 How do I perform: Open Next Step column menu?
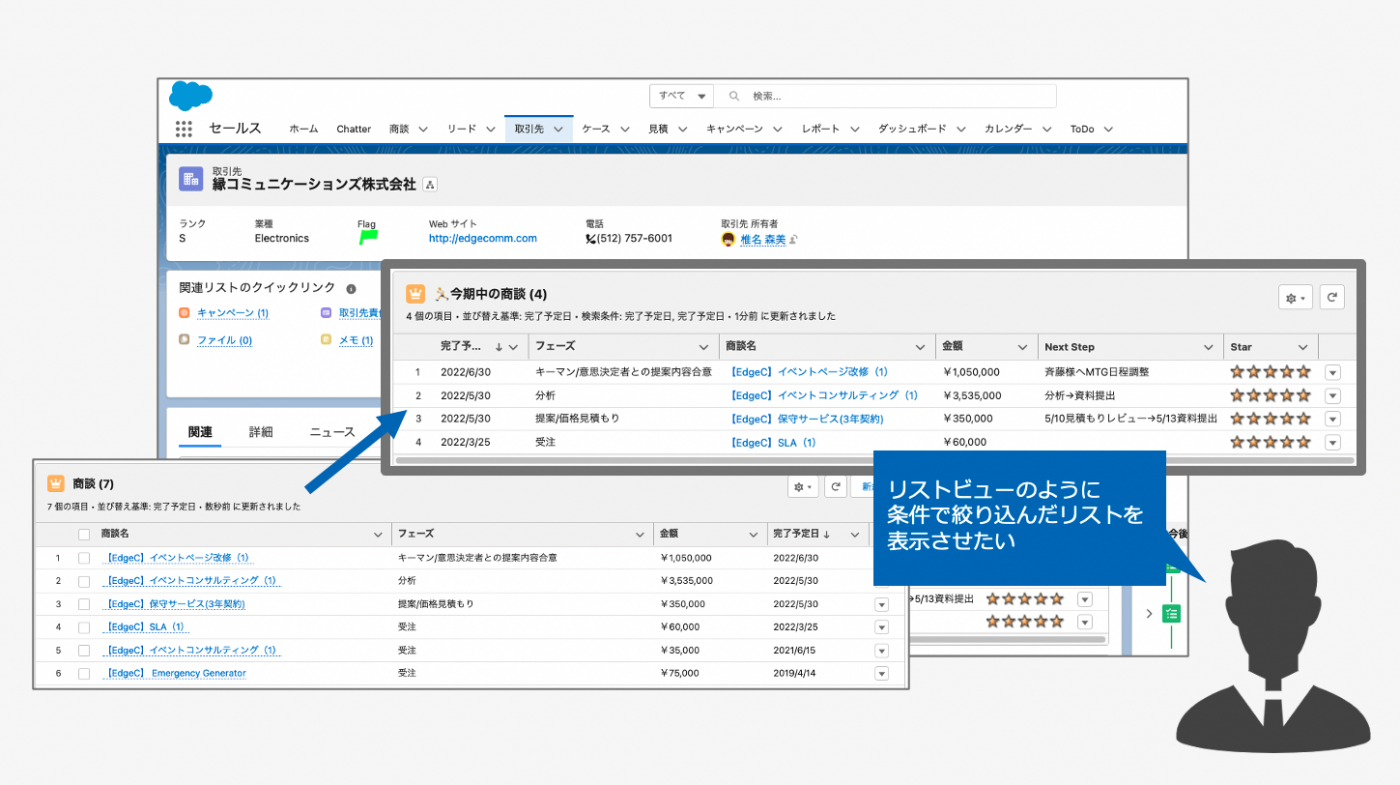[x=1208, y=347]
